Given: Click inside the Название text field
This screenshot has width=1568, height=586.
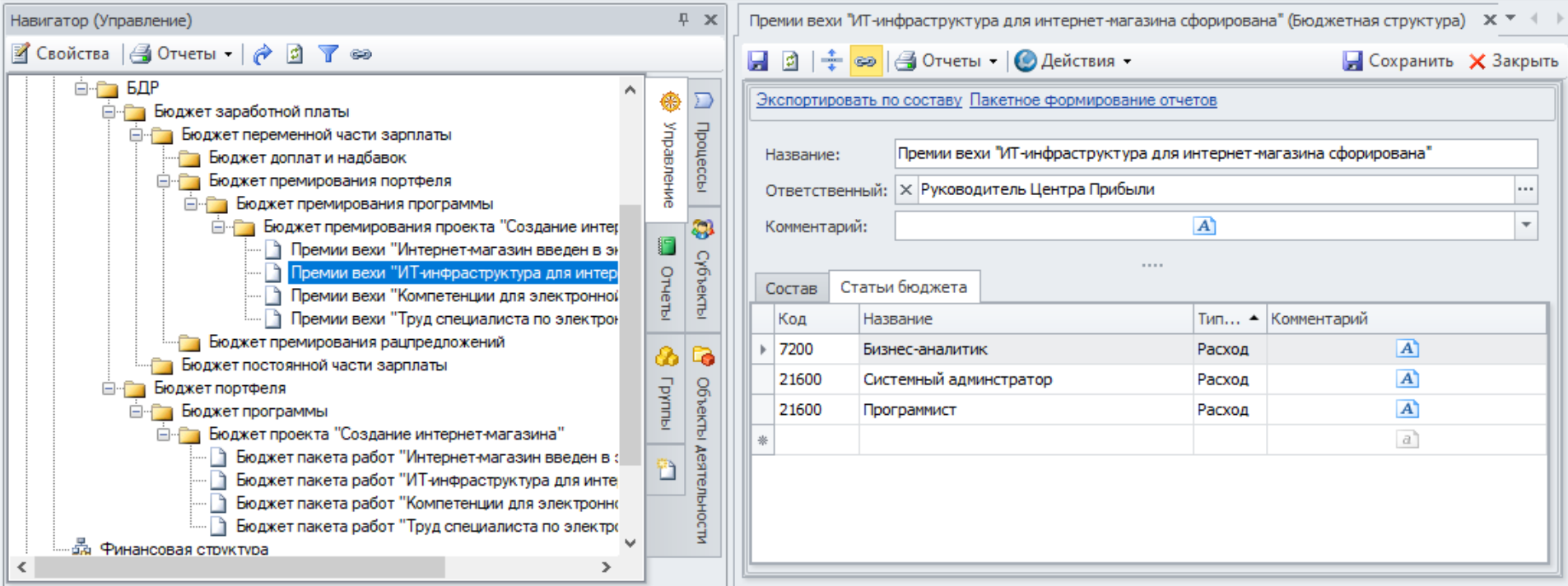Looking at the screenshot, I should pos(1214,154).
